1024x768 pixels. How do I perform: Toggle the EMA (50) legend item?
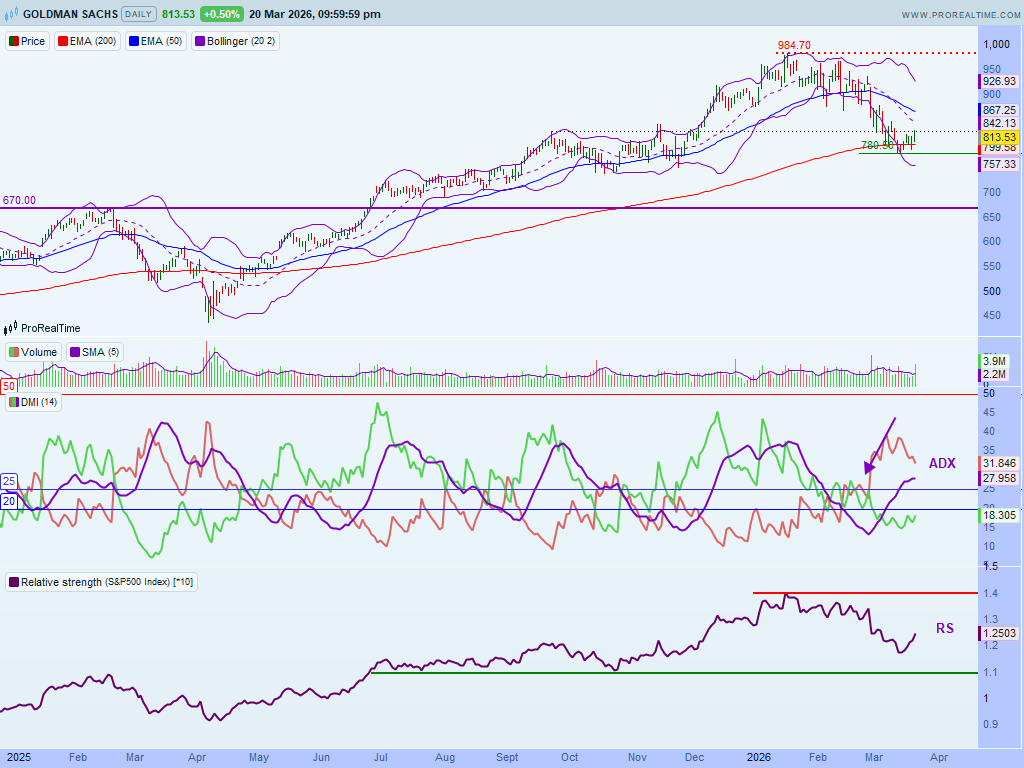[158, 42]
